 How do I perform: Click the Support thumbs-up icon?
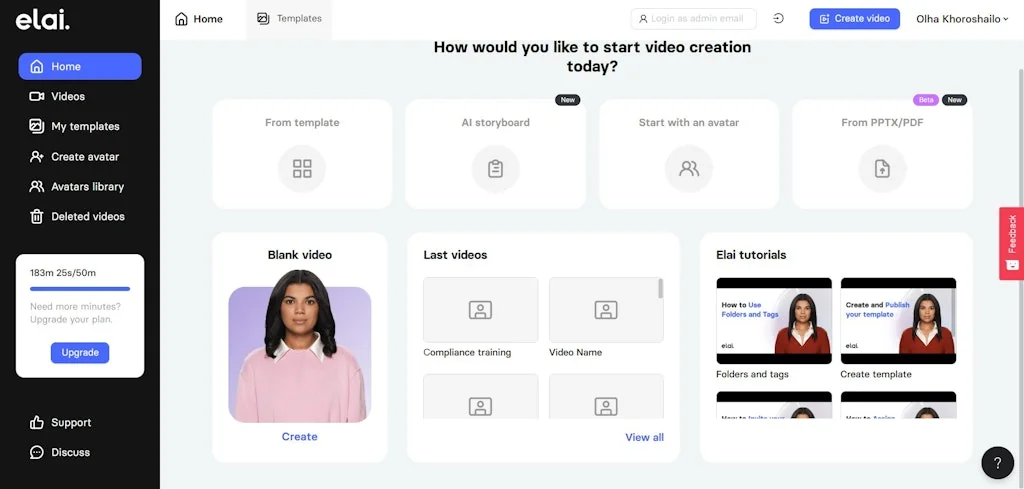[37, 422]
